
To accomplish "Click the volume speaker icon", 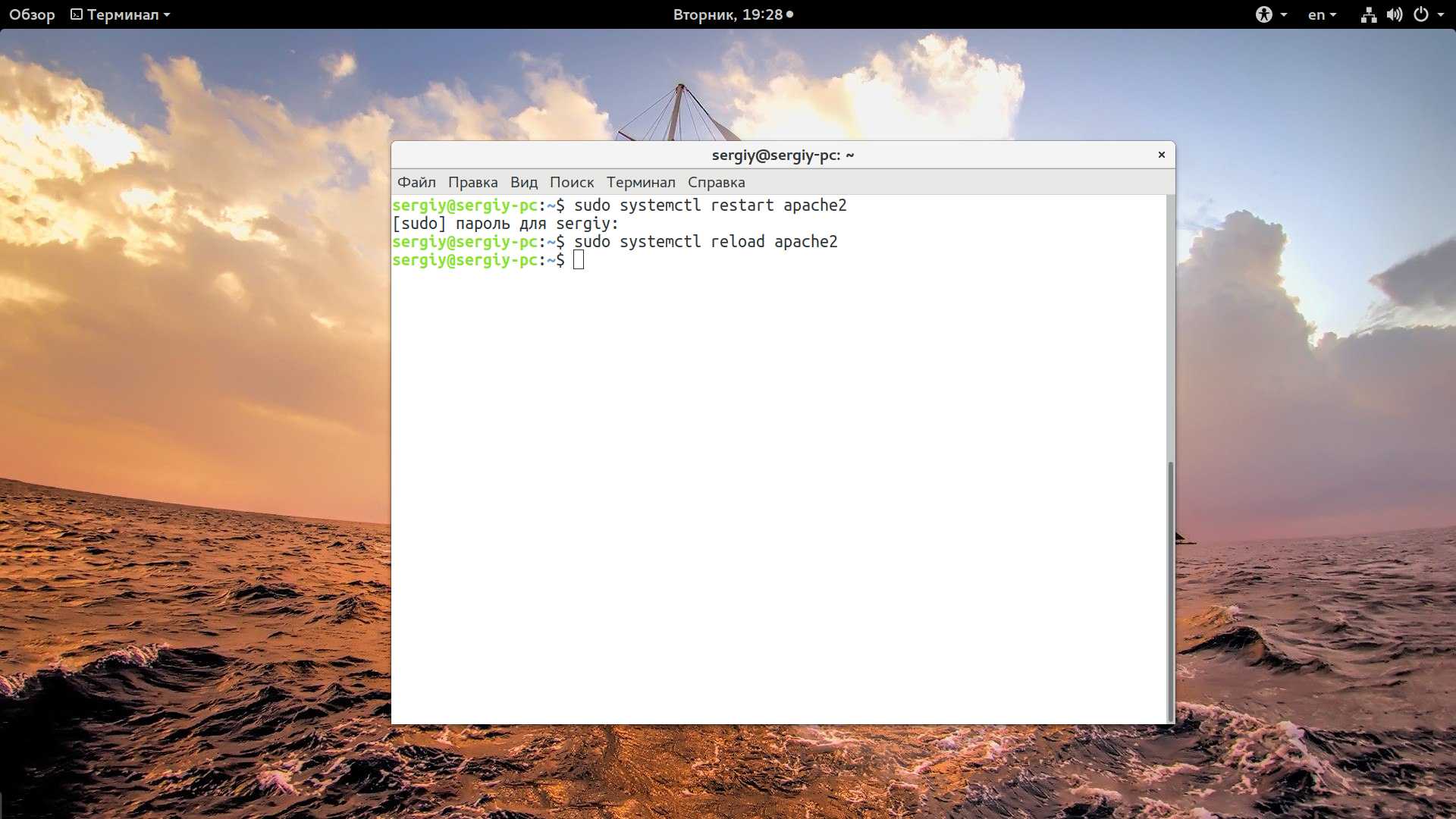I will (1394, 14).
